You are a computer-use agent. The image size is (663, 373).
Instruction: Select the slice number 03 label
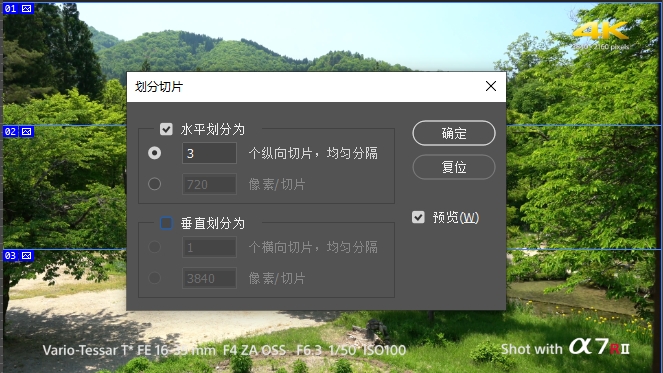coord(11,255)
